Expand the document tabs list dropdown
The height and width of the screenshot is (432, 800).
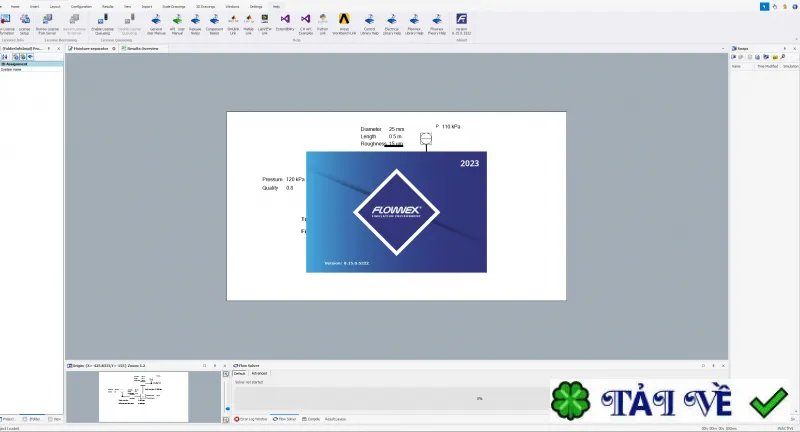[x=722, y=48]
